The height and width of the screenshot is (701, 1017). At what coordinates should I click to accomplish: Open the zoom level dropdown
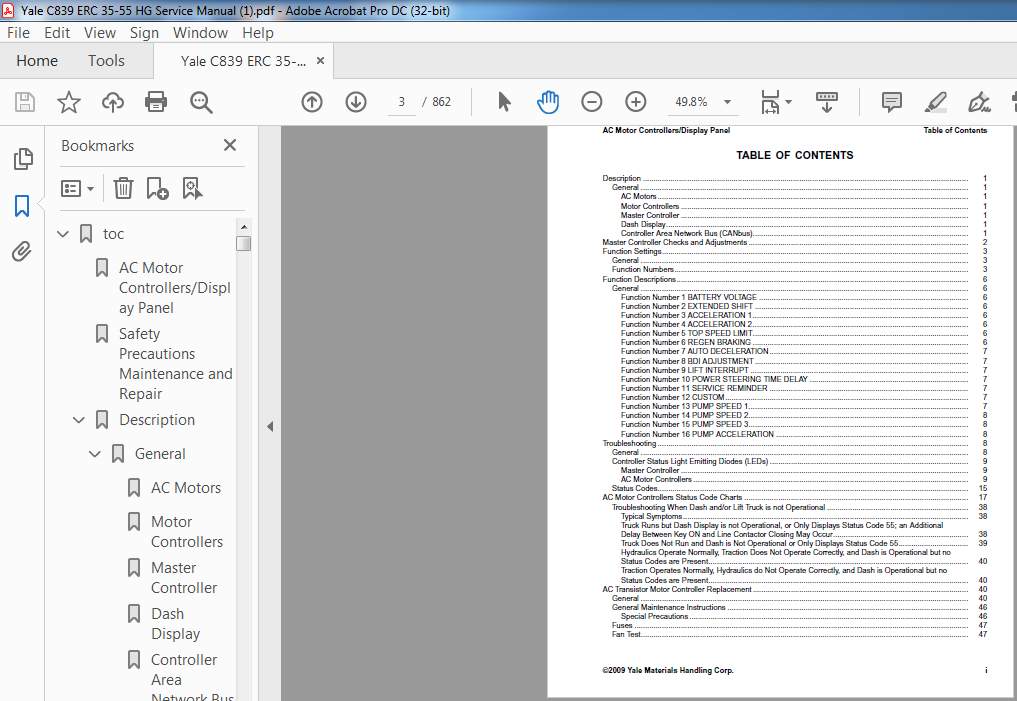click(x=727, y=102)
